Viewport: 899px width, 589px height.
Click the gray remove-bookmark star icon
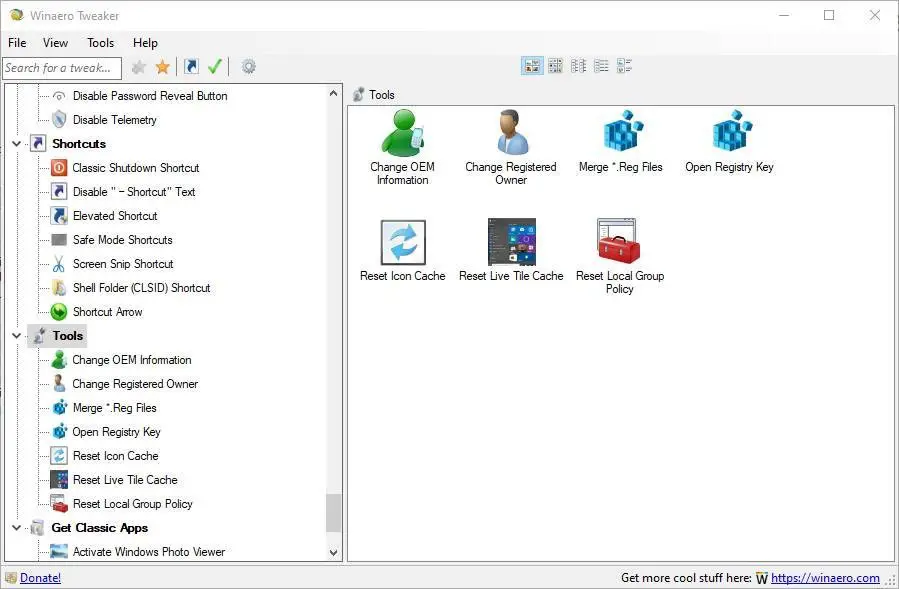[139, 68]
